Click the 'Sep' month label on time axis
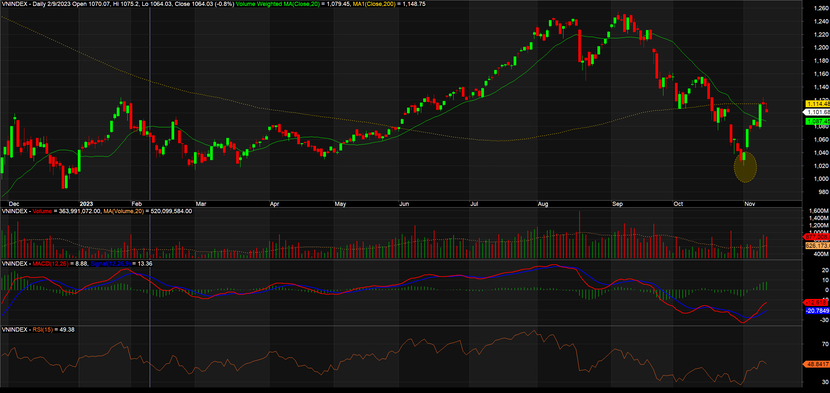830x393 pixels. pos(617,203)
